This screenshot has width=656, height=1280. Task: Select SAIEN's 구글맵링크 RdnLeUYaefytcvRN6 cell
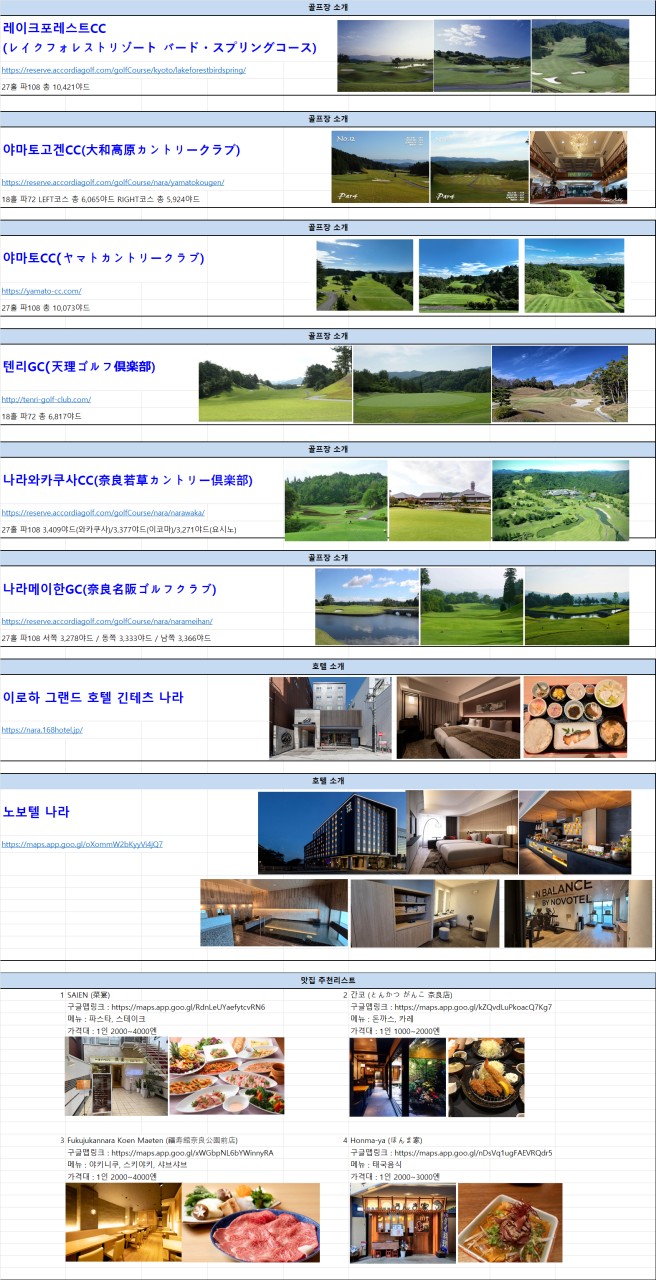click(166, 1007)
